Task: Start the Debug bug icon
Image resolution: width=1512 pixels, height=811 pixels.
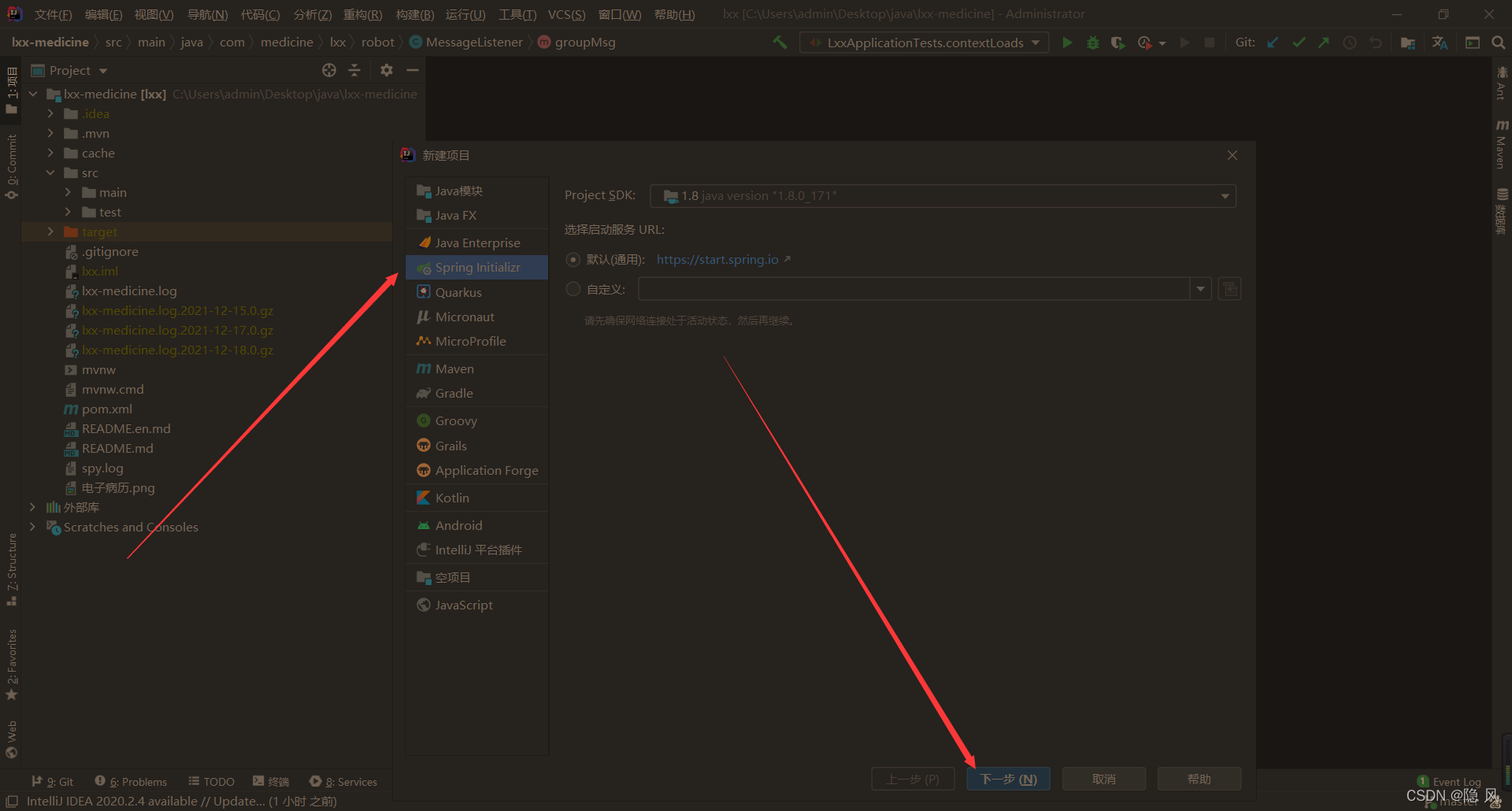Action: 1092,43
